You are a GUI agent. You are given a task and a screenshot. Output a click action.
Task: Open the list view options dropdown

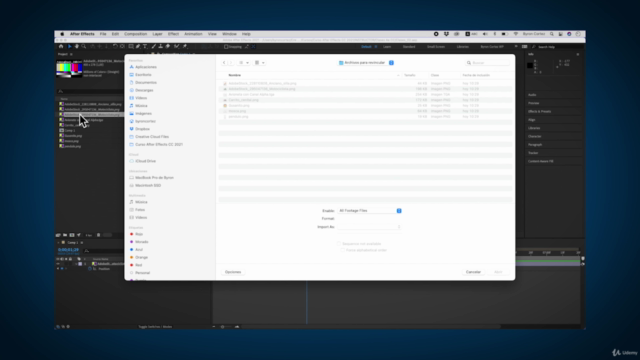(x=244, y=63)
